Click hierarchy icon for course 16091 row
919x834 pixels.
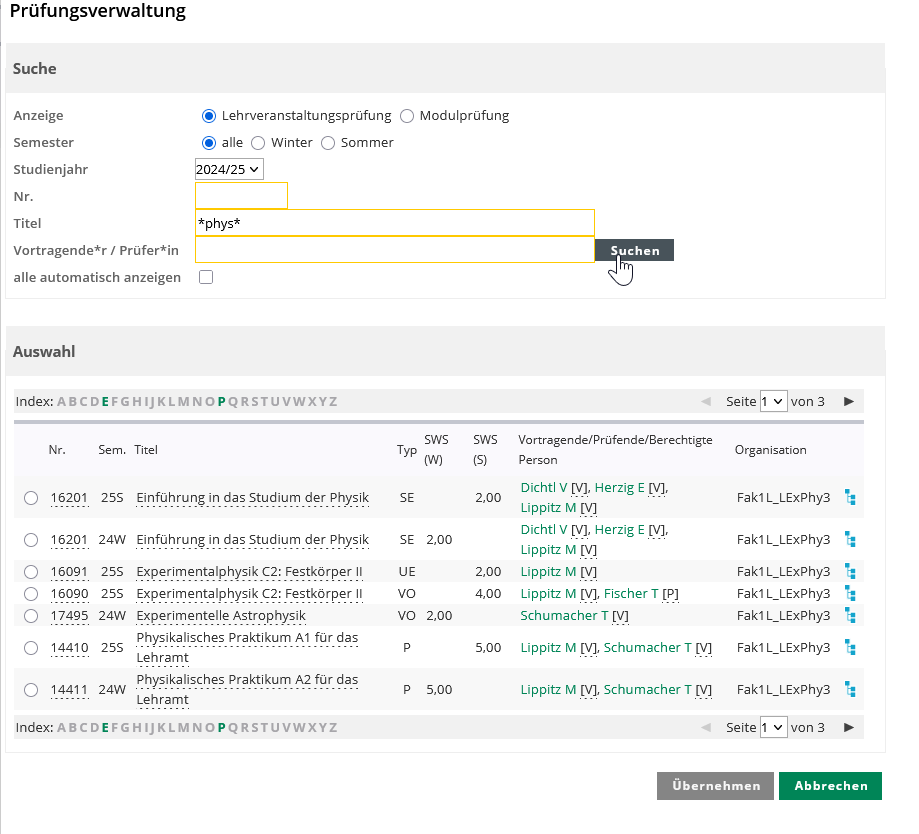click(x=850, y=572)
